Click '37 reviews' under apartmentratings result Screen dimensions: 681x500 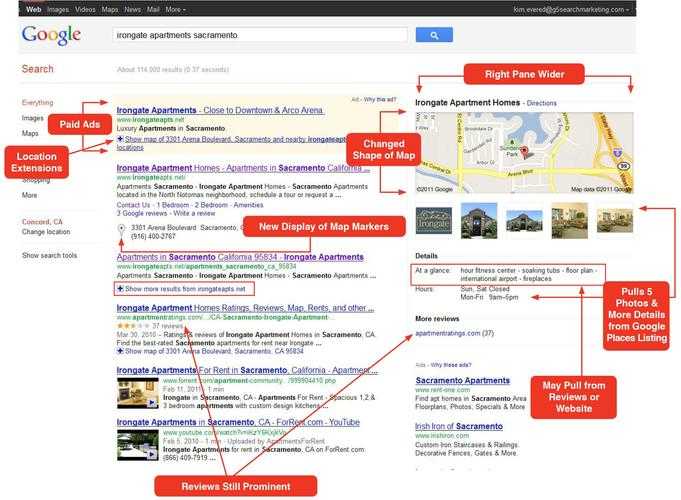(168, 326)
